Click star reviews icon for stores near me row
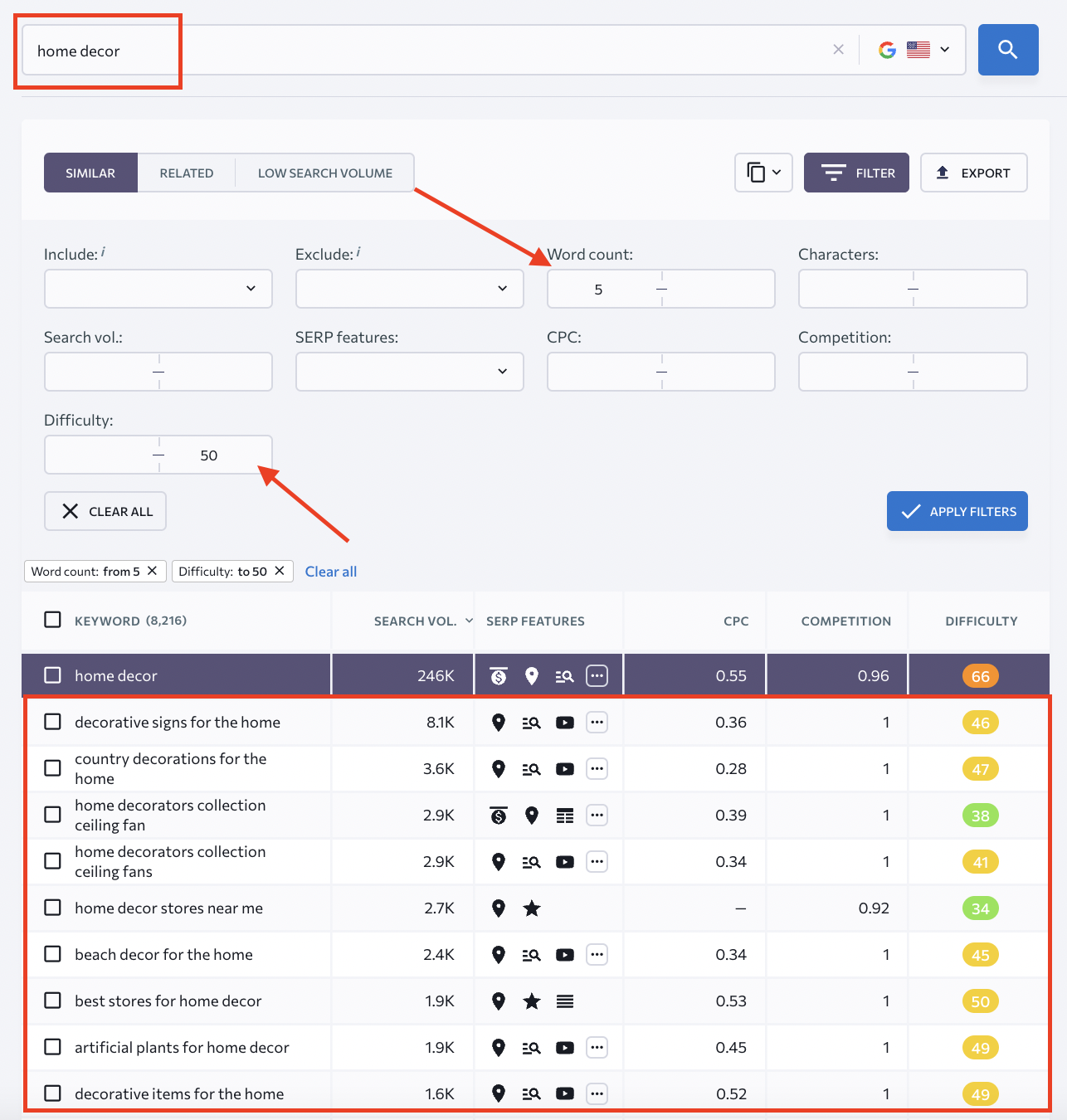This screenshot has height=1120, width=1067. [532, 908]
